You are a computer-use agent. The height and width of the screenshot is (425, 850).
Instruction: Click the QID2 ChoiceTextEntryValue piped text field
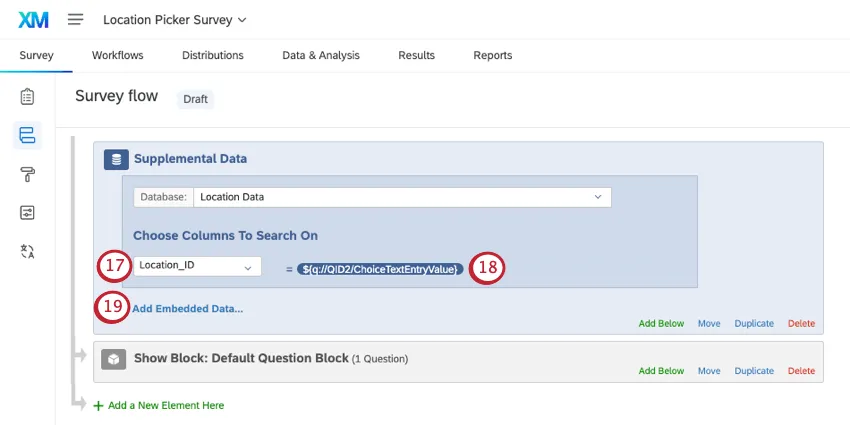pos(380,268)
